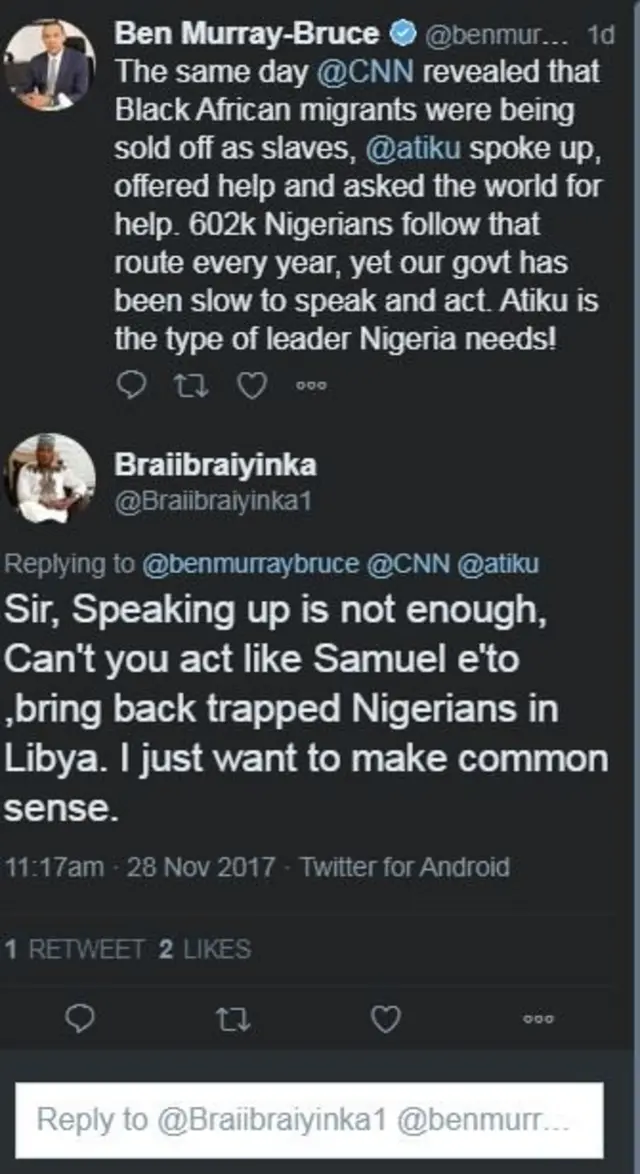Open more options on Braiibraiyinka's tweet

538,1018
